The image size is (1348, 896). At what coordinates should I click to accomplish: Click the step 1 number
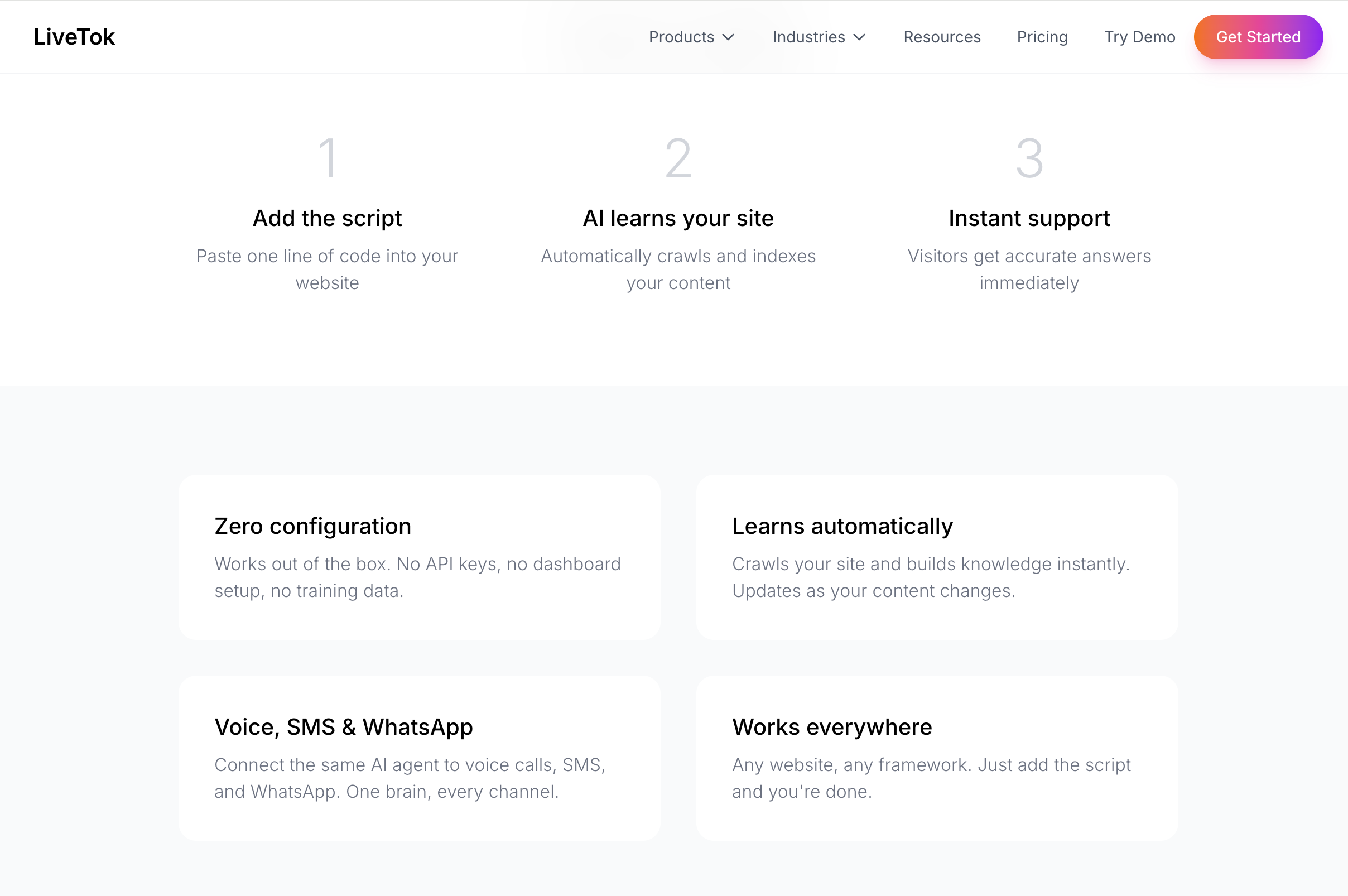[328, 158]
